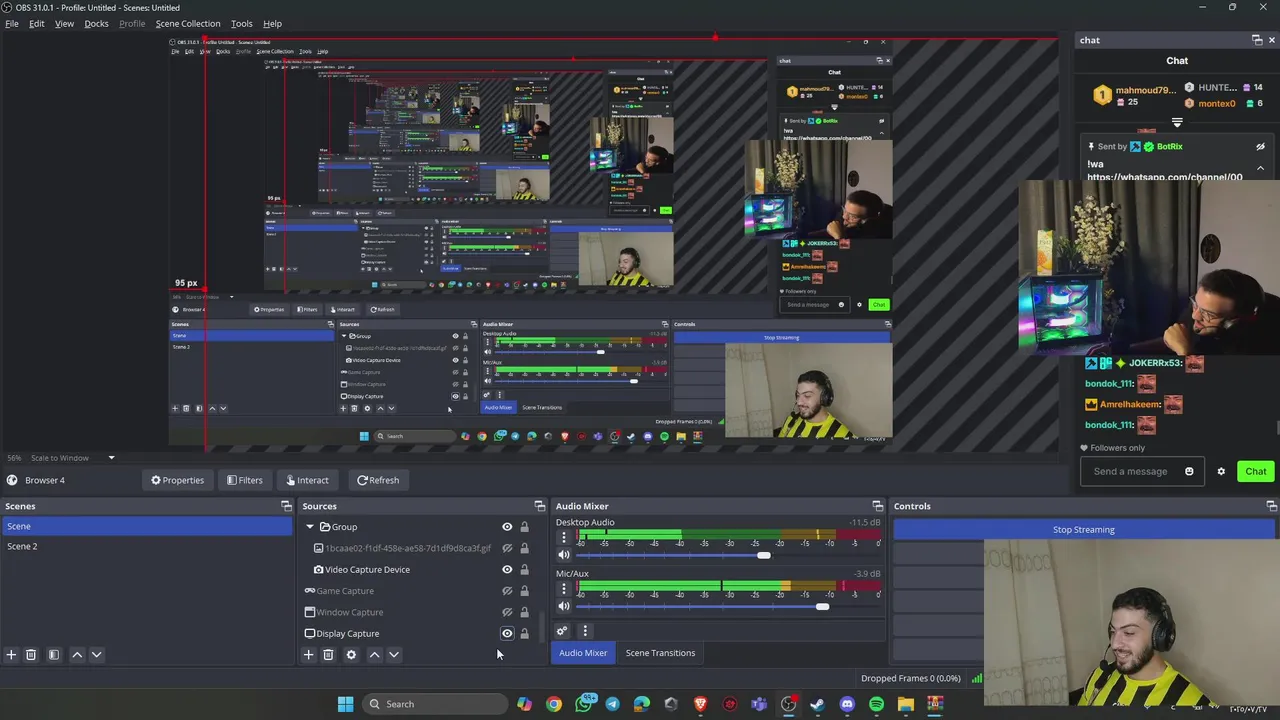This screenshot has height=720, width=1280.
Task: Show the Window Capture source
Action: click(x=507, y=612)
